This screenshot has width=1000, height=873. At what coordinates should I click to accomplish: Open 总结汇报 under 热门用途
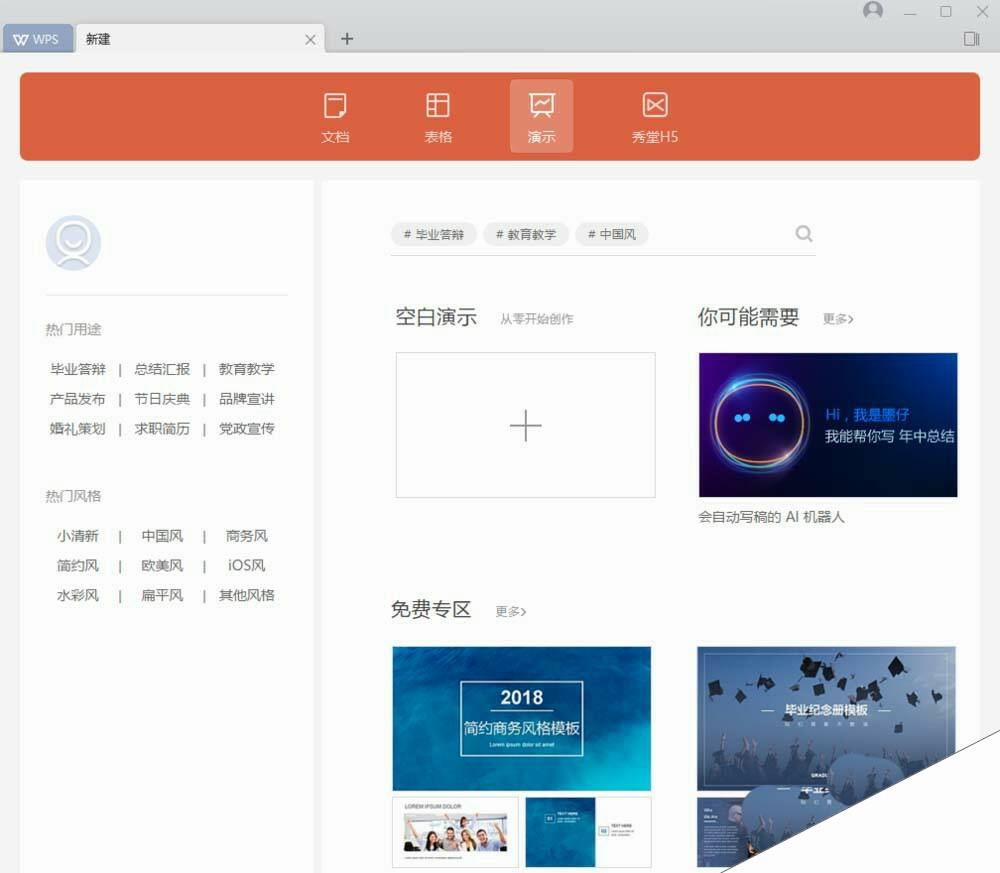162,369
